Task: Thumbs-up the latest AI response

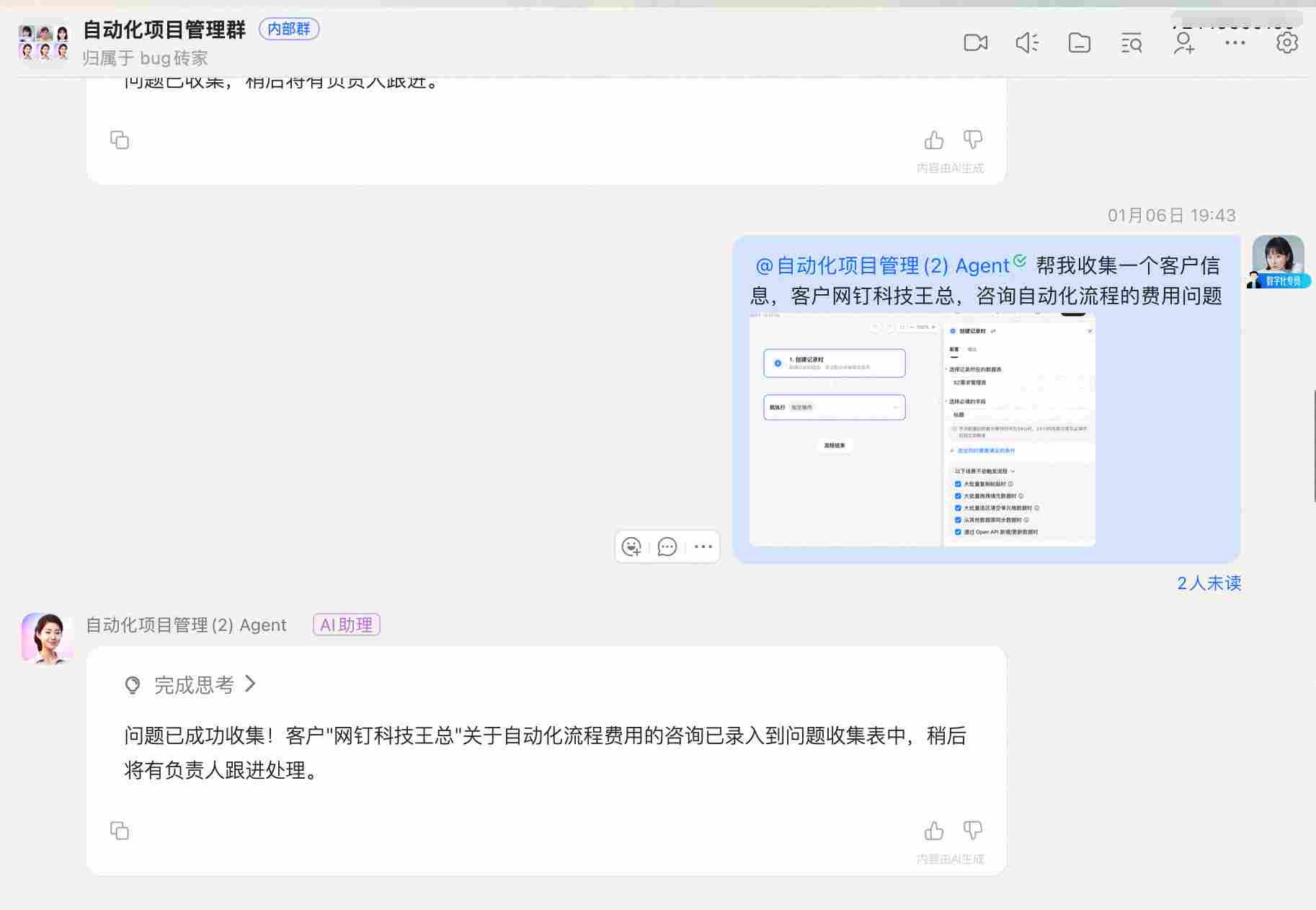Action: click(x=934, y=831)
